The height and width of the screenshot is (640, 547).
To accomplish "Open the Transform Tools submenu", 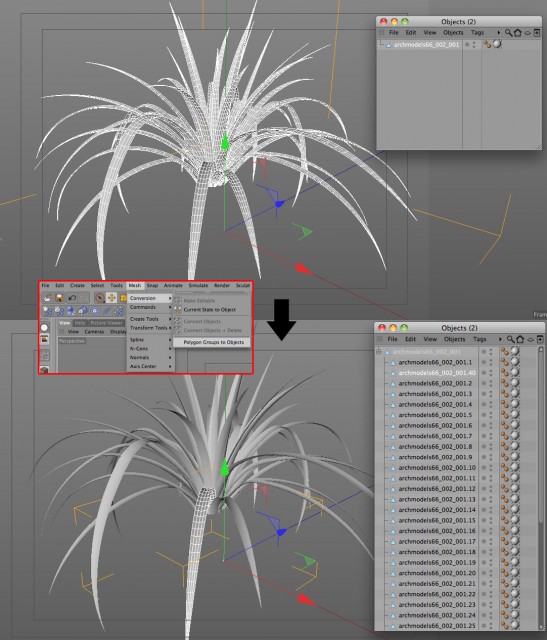I will pyautogui.click(x=150, y=328).
